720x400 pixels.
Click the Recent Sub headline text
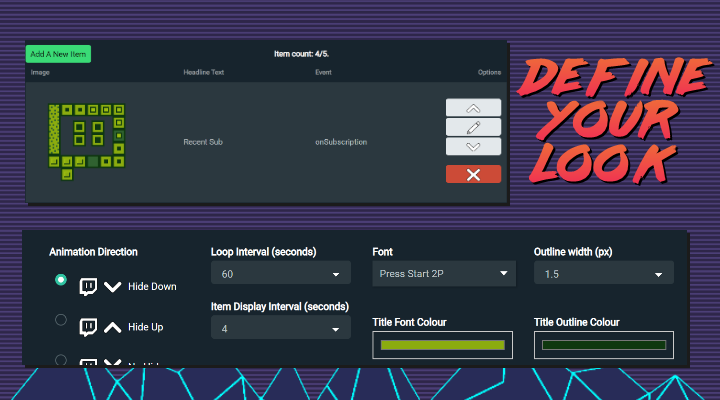click(x=203, y=142)
